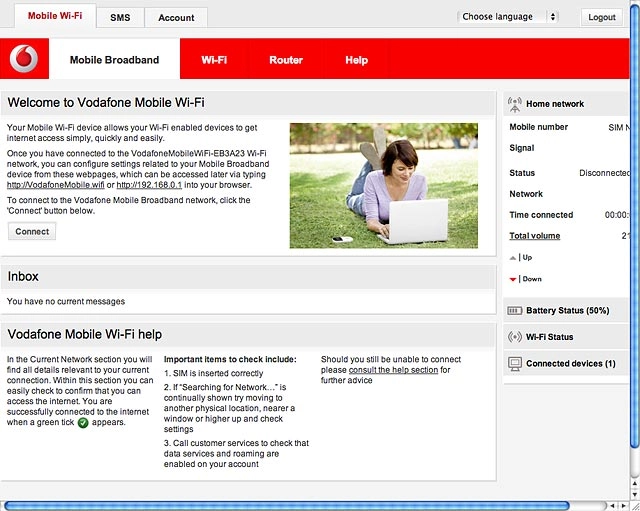Image resolution: width=640 pixels, height=511 pixels.
Task: Expand the Wi-Fi Status section
Action: (566, 337)
